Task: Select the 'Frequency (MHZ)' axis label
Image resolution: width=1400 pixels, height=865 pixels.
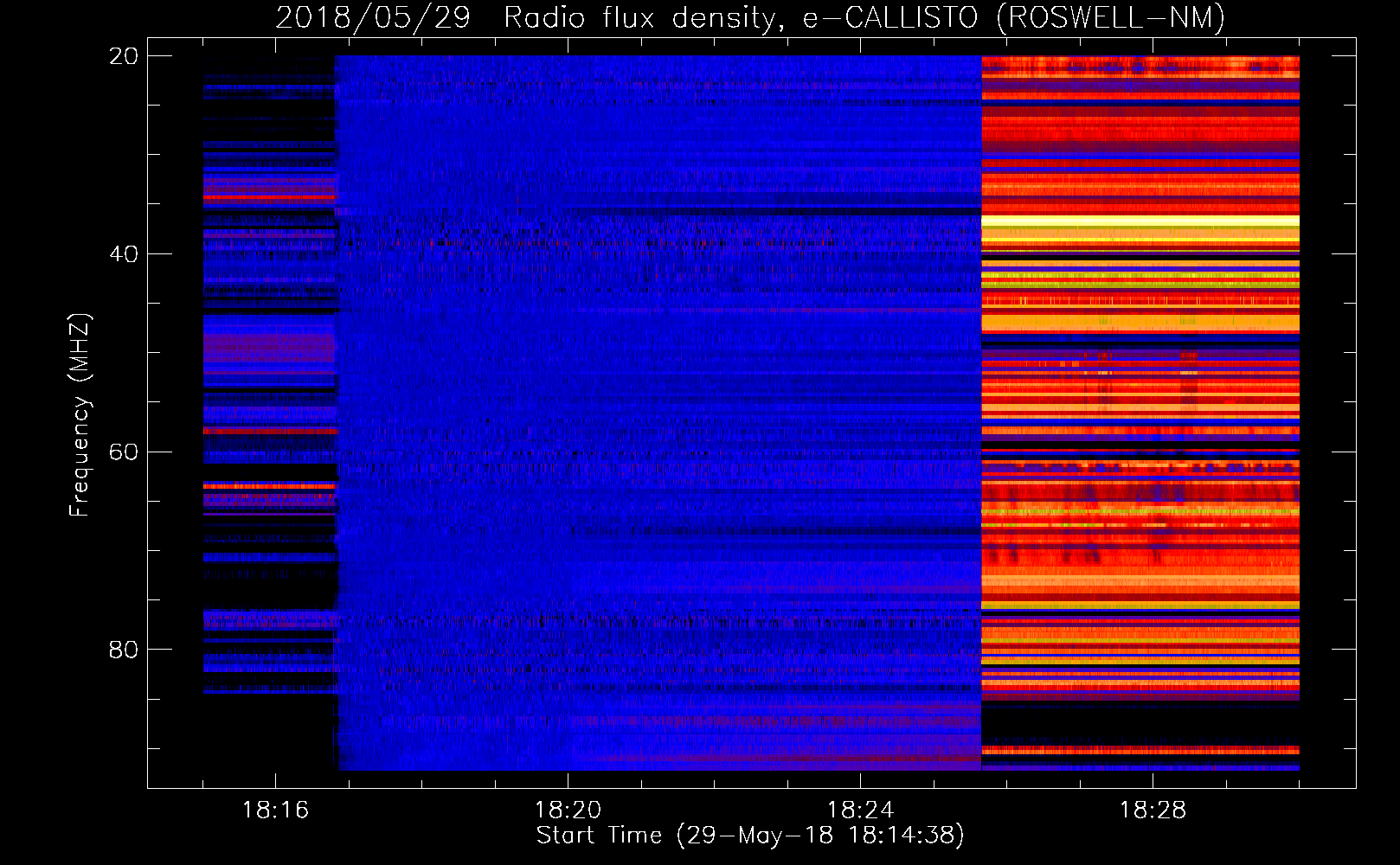Action: pos(79,415)
